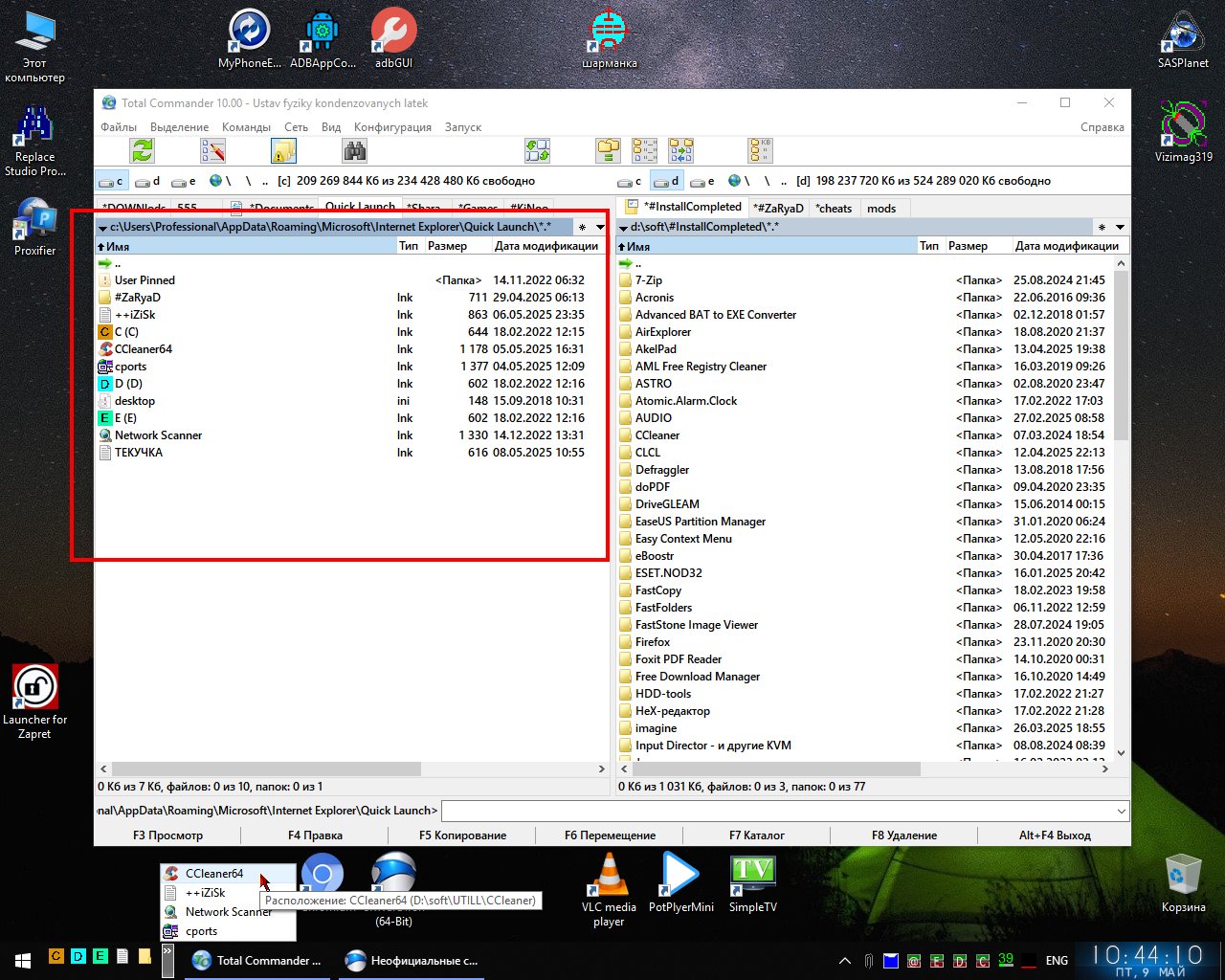Open the Конфигурация menu

(x=392, y=127)
